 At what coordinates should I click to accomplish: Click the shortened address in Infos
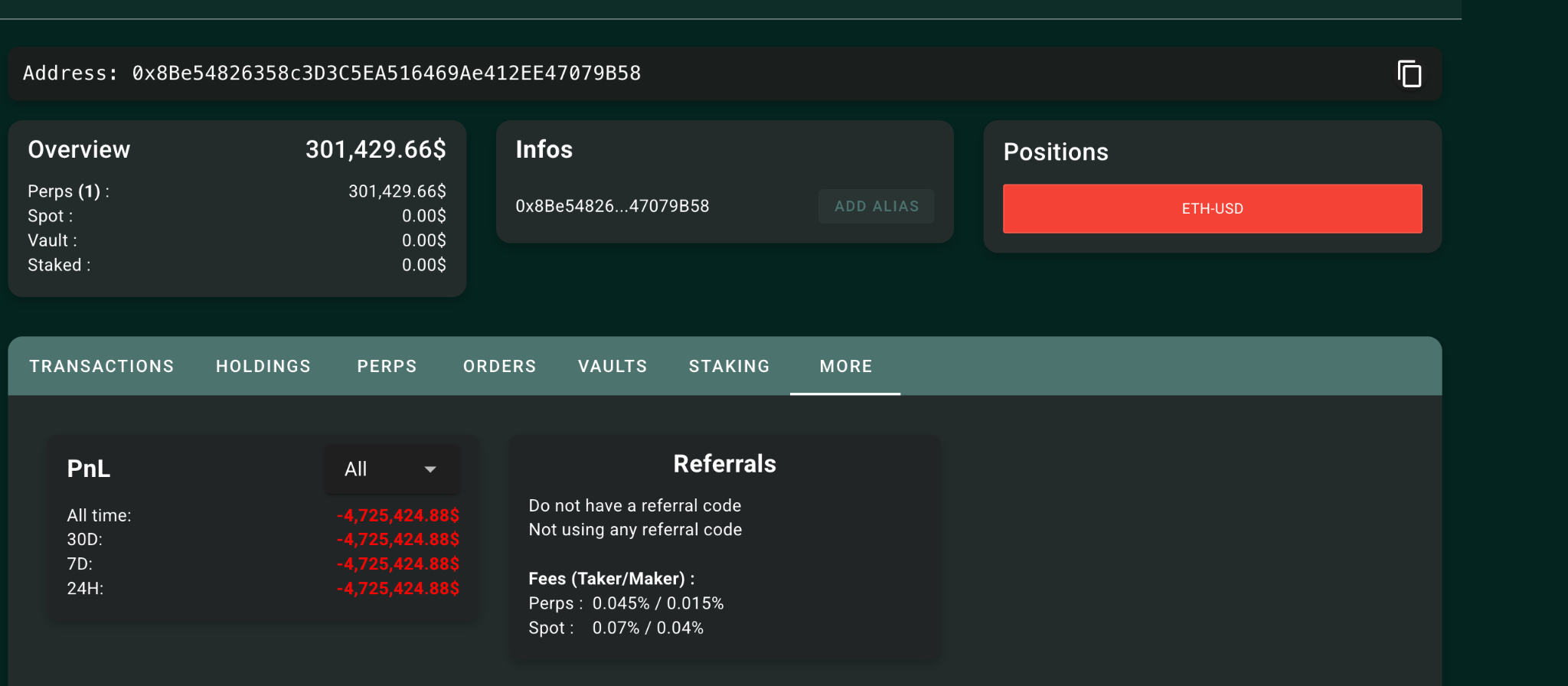click(612, 206)
